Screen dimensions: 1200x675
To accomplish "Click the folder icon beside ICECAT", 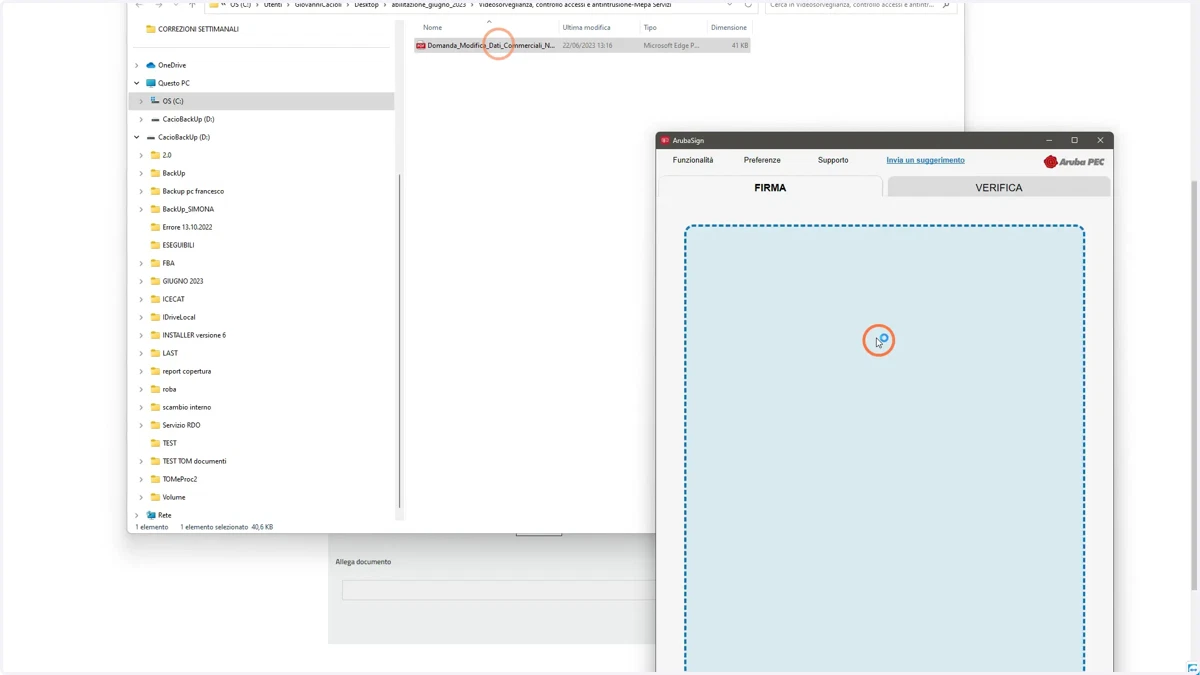I will [155, 299].
